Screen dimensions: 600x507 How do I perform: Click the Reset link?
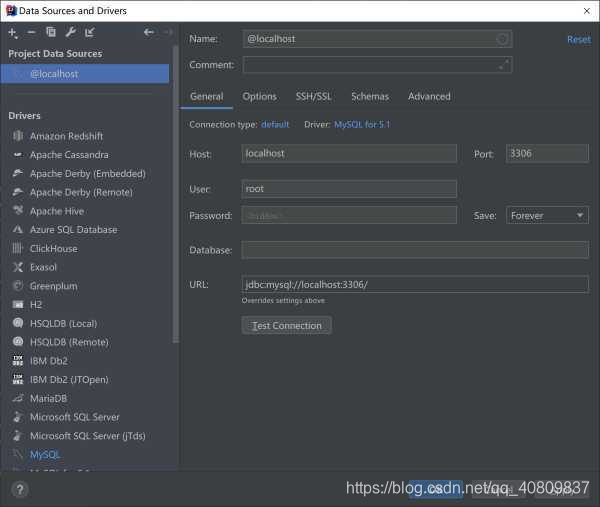coord(579,39)
